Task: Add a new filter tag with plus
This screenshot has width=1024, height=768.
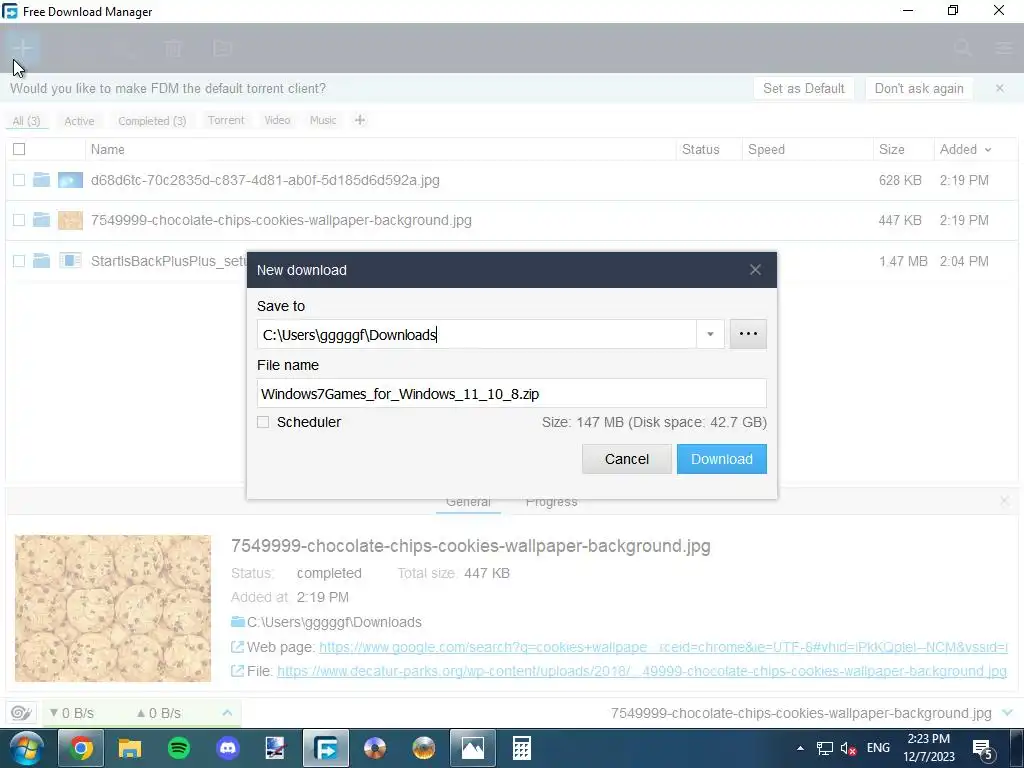Action: [x=360, y=120]
